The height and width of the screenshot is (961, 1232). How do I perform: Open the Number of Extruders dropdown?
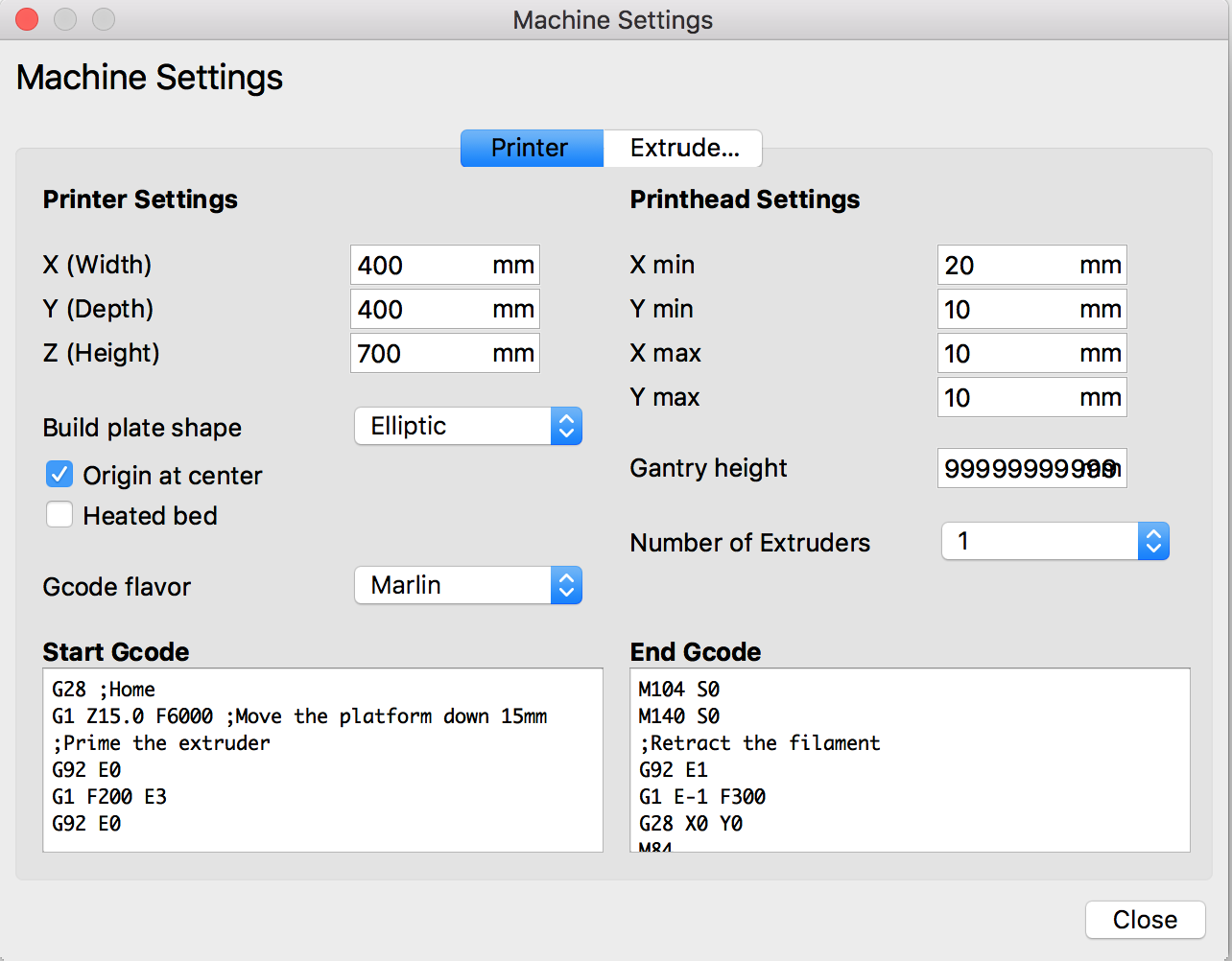1055,541
